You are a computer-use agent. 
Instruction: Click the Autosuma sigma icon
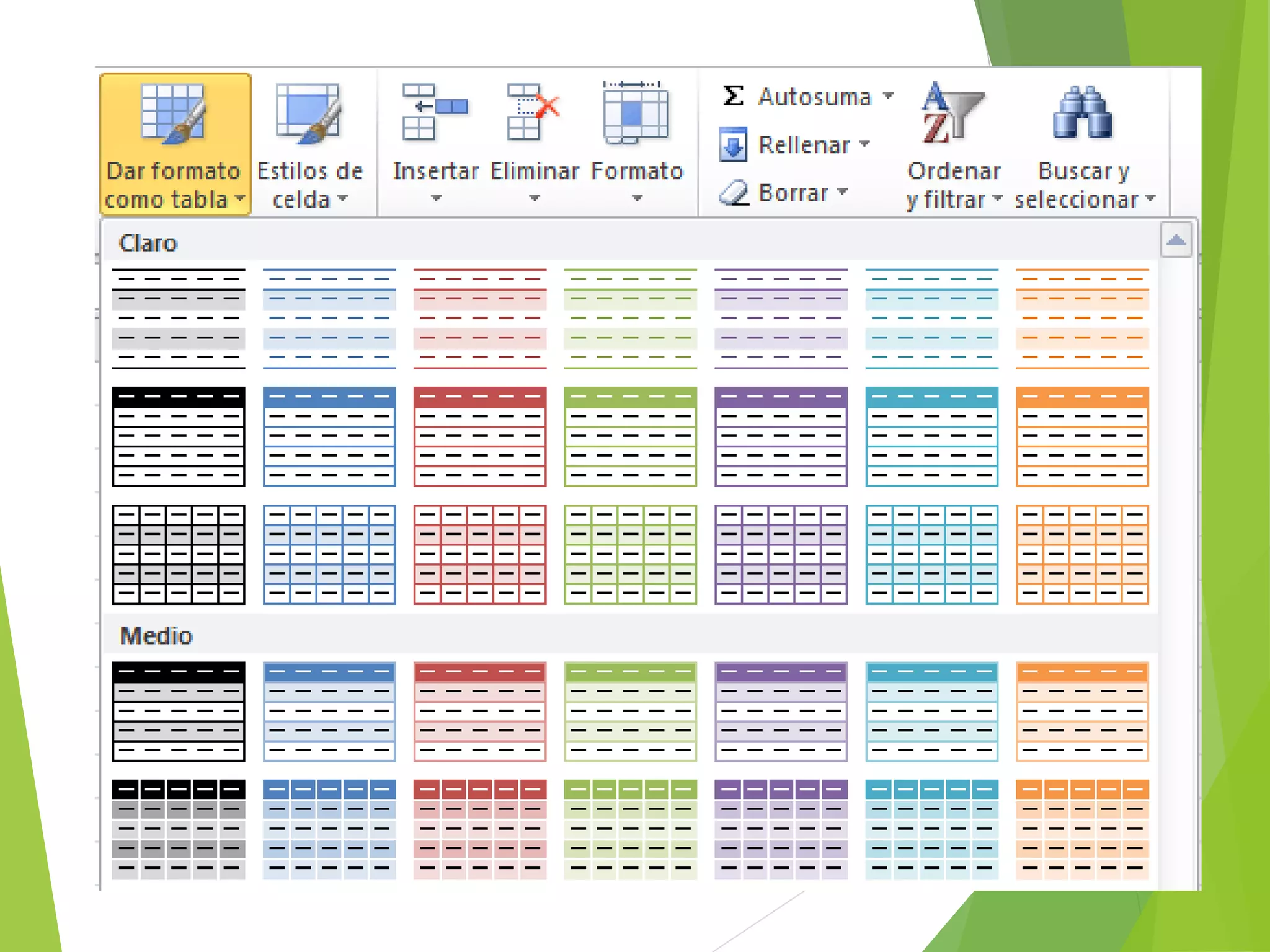732,96
